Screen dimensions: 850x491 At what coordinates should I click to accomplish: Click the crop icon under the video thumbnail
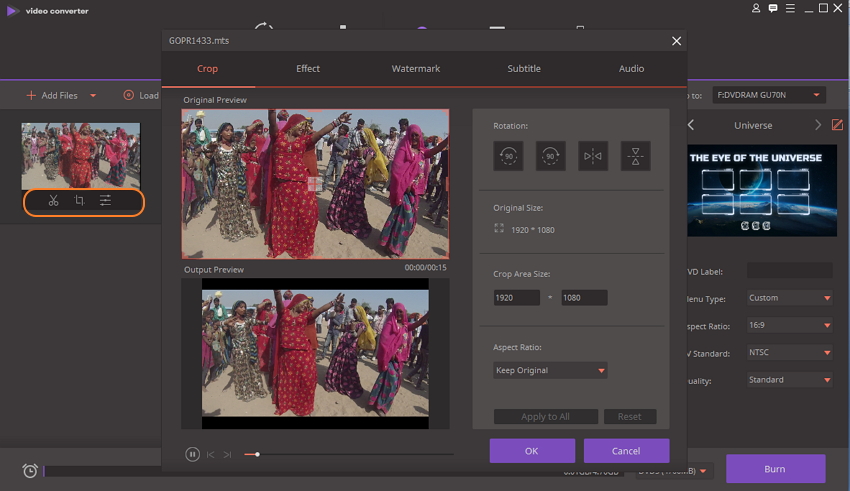click(79, 201)
